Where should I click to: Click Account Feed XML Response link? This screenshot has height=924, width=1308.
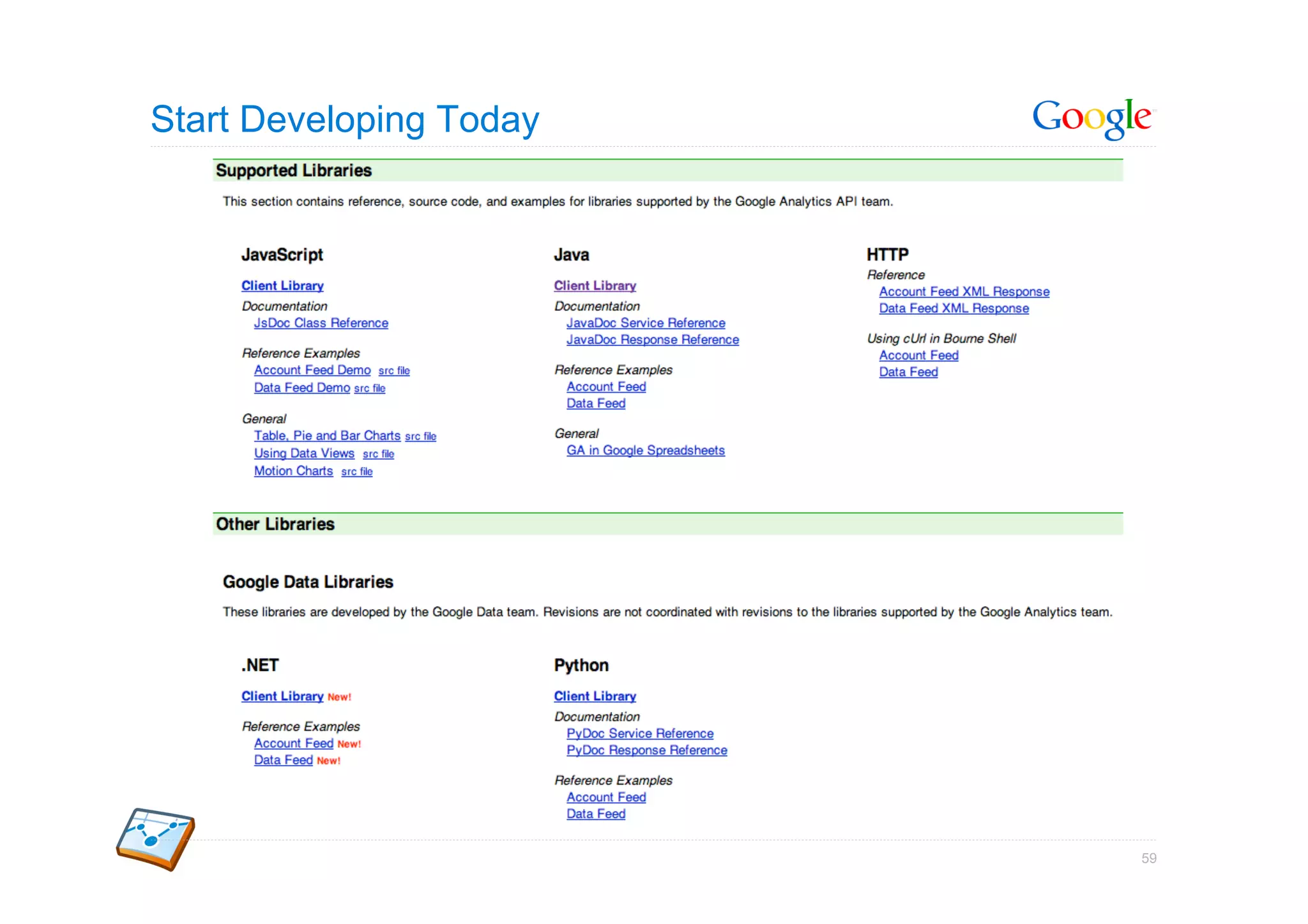point(964,292)
